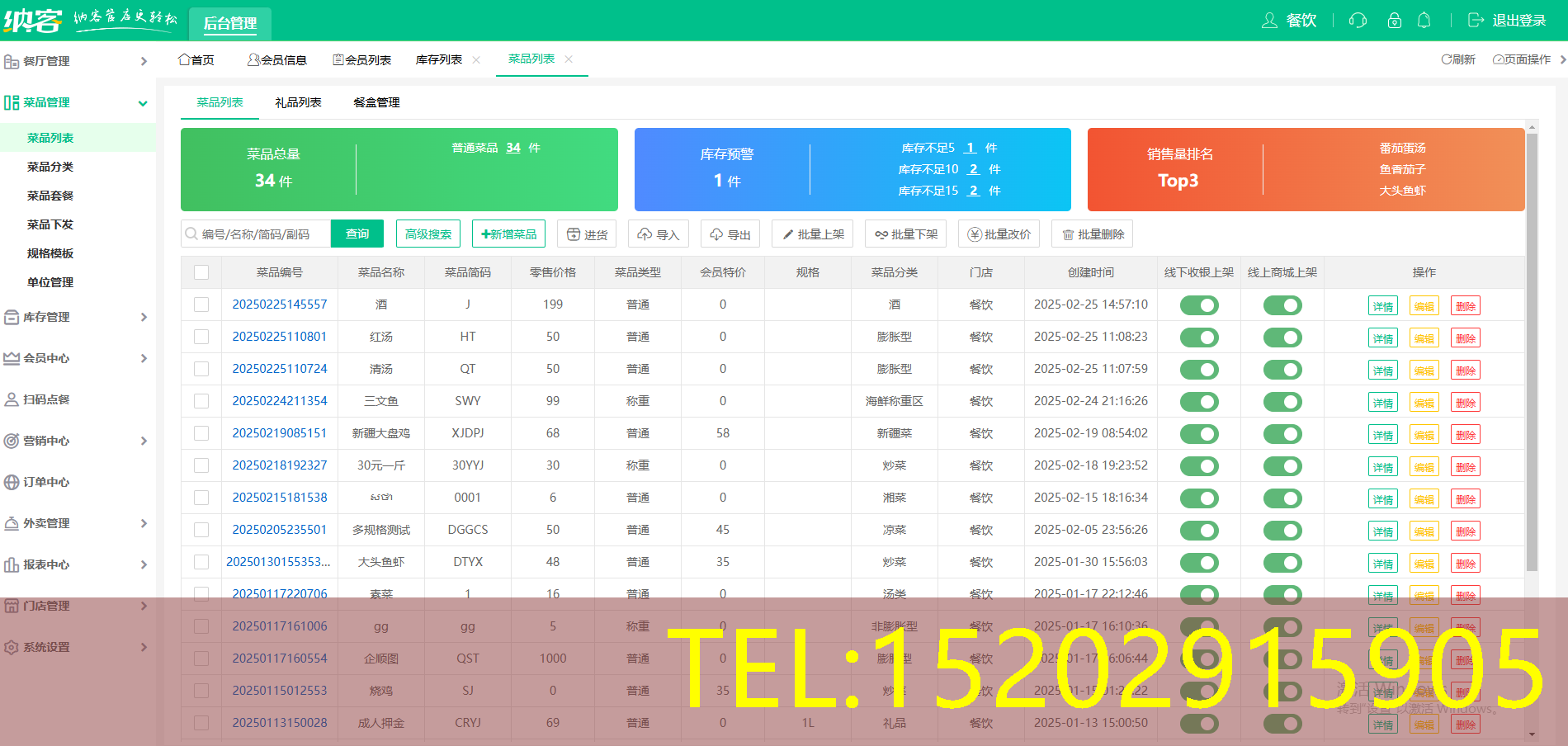
Task: Open the notification bell icon
Action: pyautogui.click(x=1424, y=21)
